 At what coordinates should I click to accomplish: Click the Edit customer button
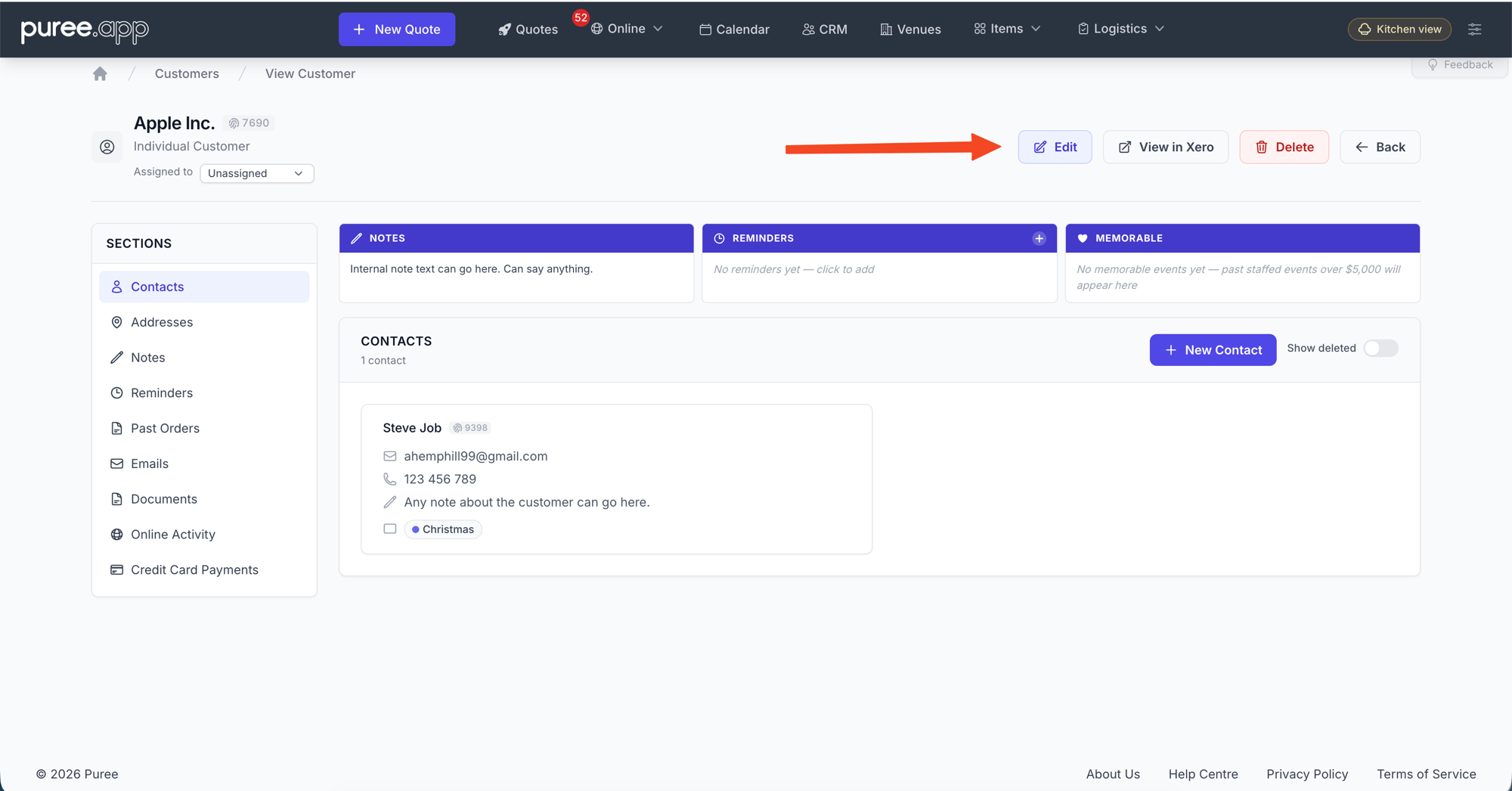click(1055, 147)
